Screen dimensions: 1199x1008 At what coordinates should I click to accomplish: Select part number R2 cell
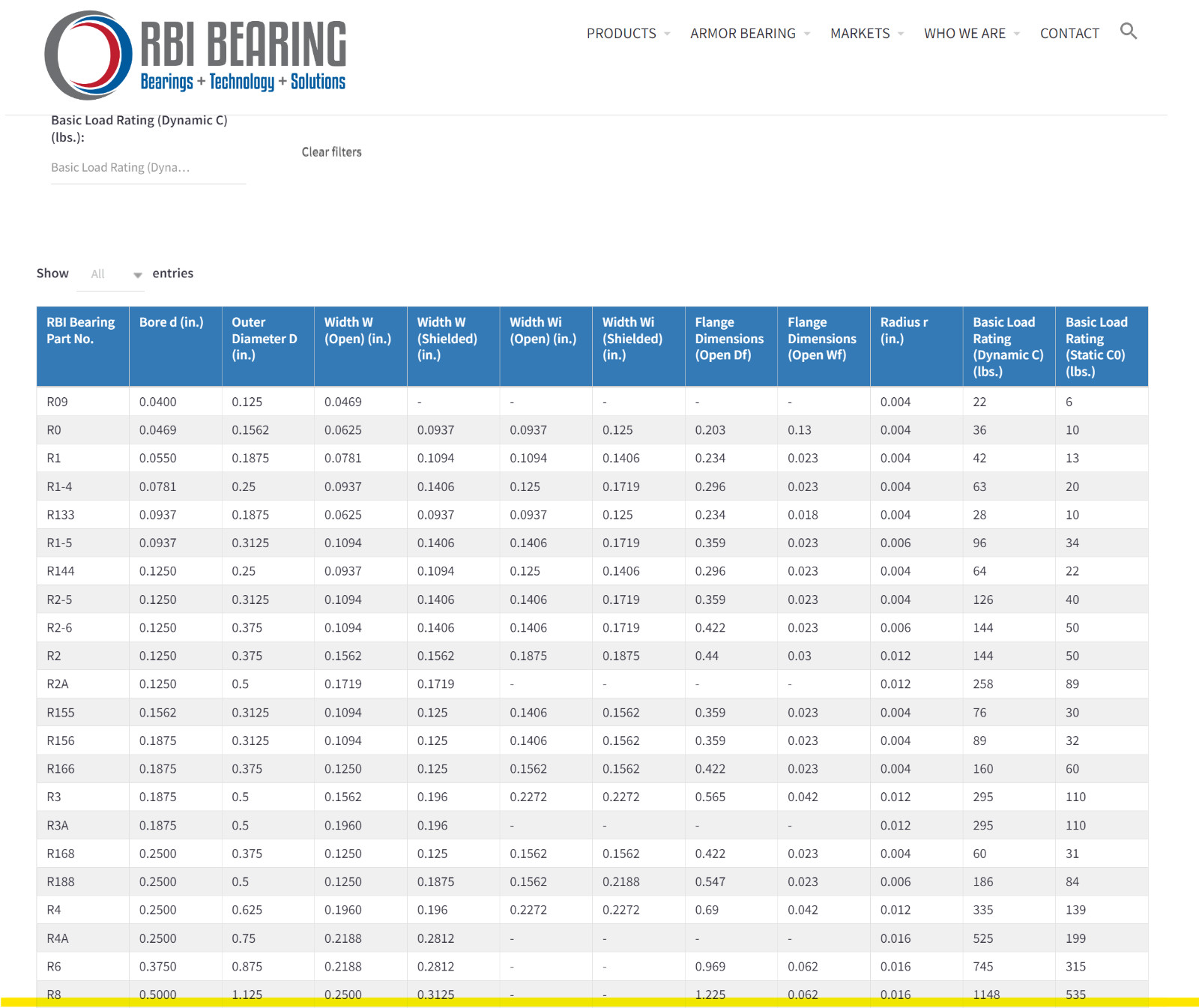click(82, 656)
